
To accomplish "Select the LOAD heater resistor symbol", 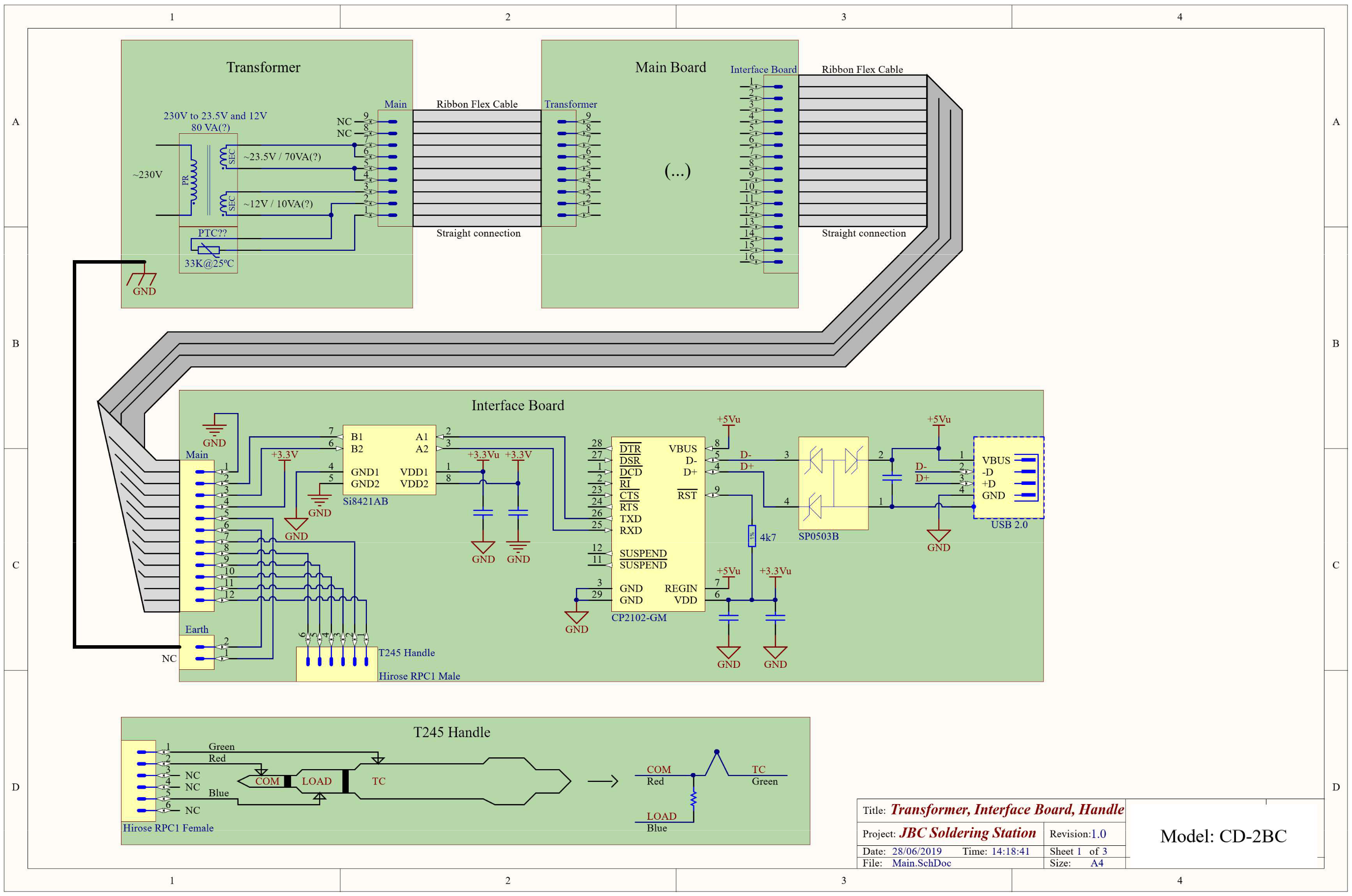I will coord(693,798).
